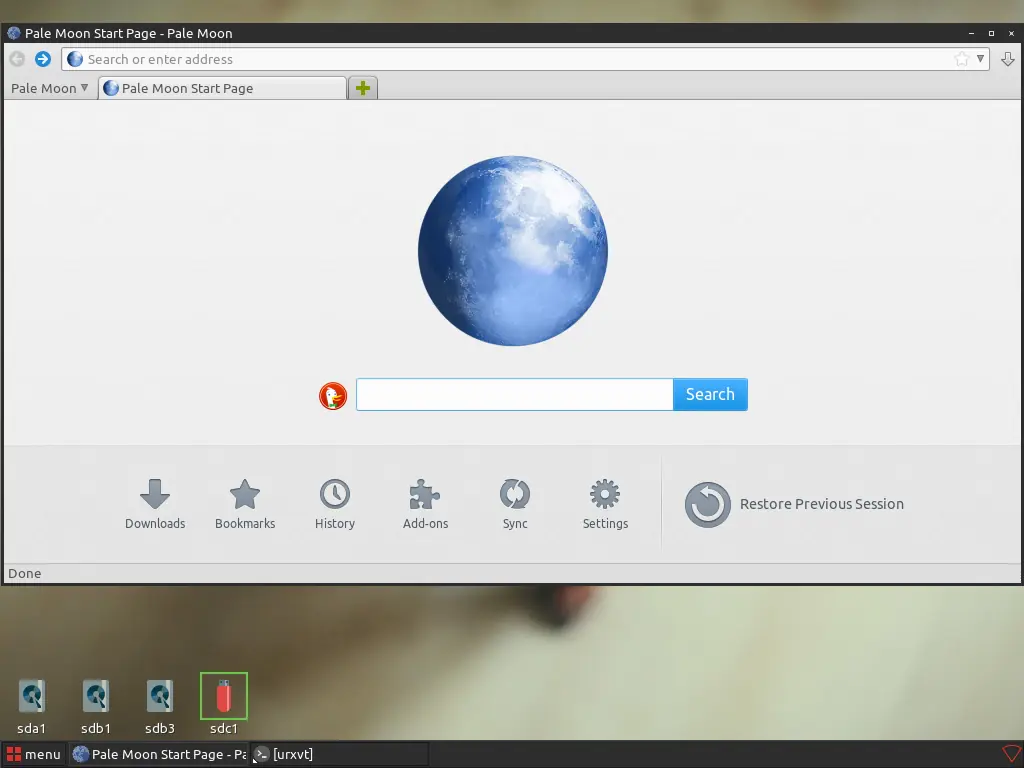Focus the start page search field
This screenshot has height=768, width=1024.
515,394
